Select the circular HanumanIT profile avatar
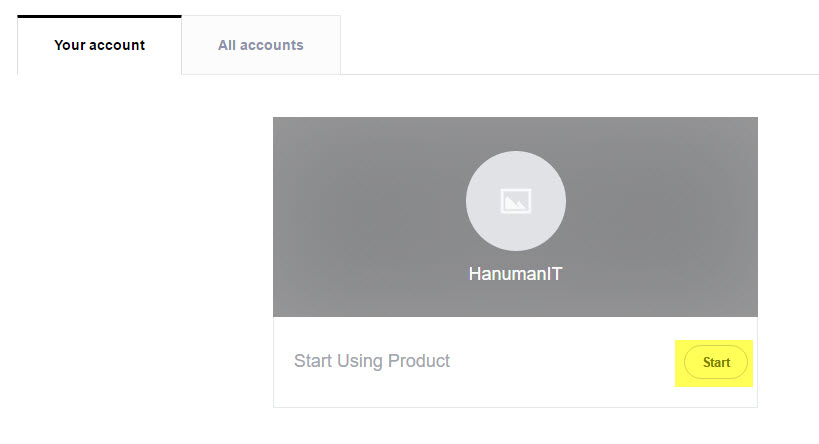 click(516, 201)
